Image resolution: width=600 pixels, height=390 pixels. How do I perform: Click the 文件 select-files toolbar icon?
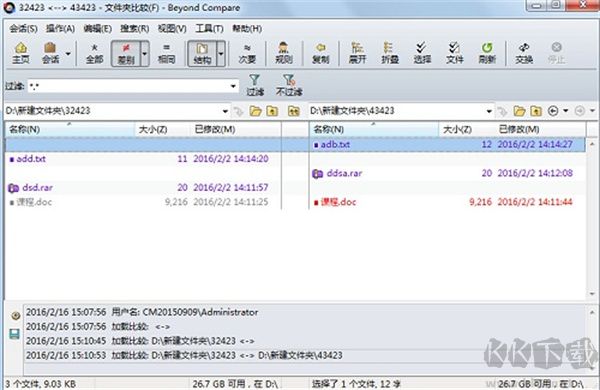click(454, 53)
